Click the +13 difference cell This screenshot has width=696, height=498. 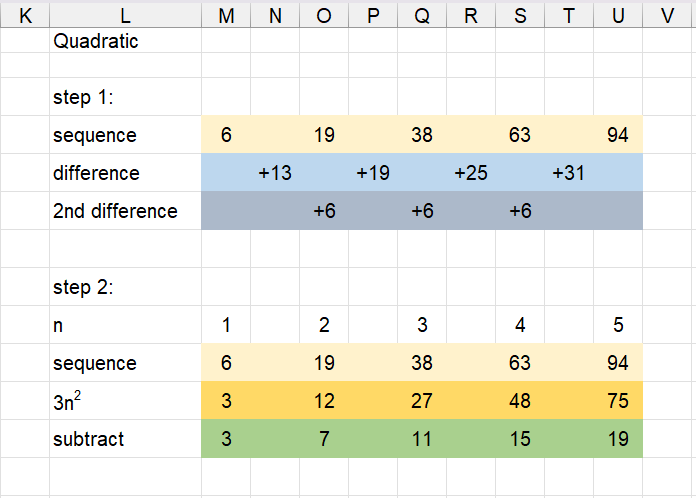click(275, 174)
